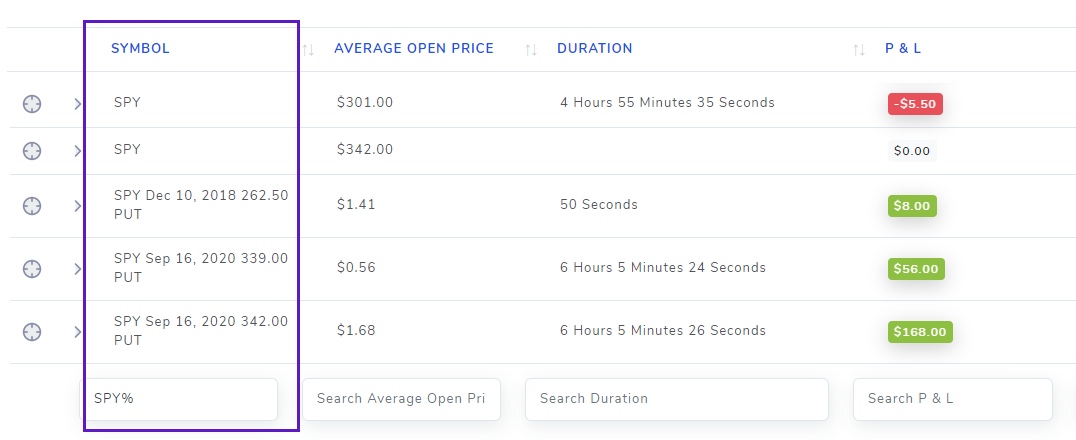Click target icon for 342.00 PUT row
The image size is (1076, 440).
[x=32, y=332]
